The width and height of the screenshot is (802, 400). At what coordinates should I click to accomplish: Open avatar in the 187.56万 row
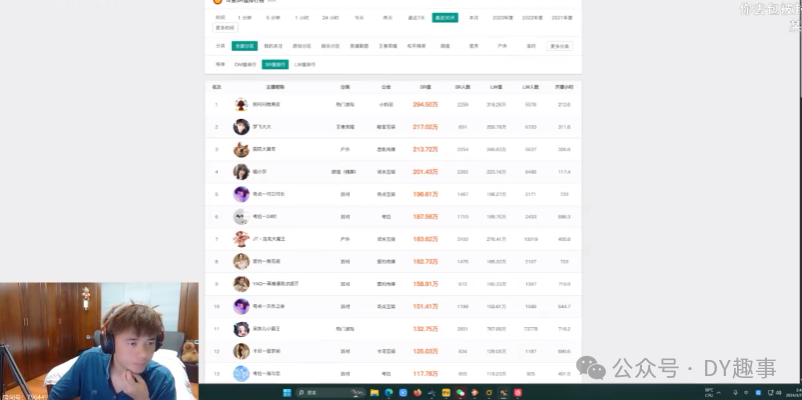(x=241, y=217)
